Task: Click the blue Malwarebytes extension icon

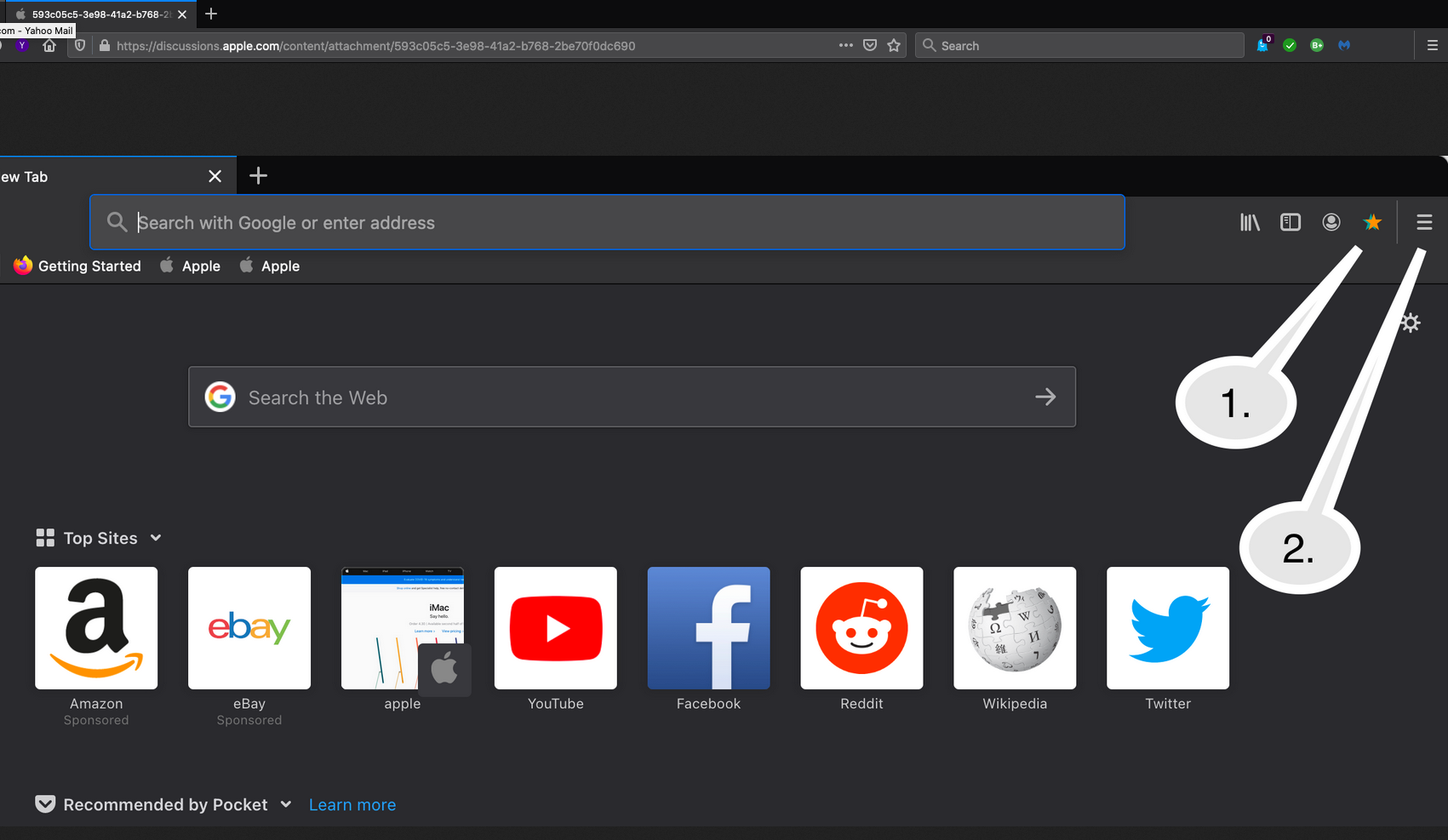Action: pyautogui.click(x=1344, y=46)
